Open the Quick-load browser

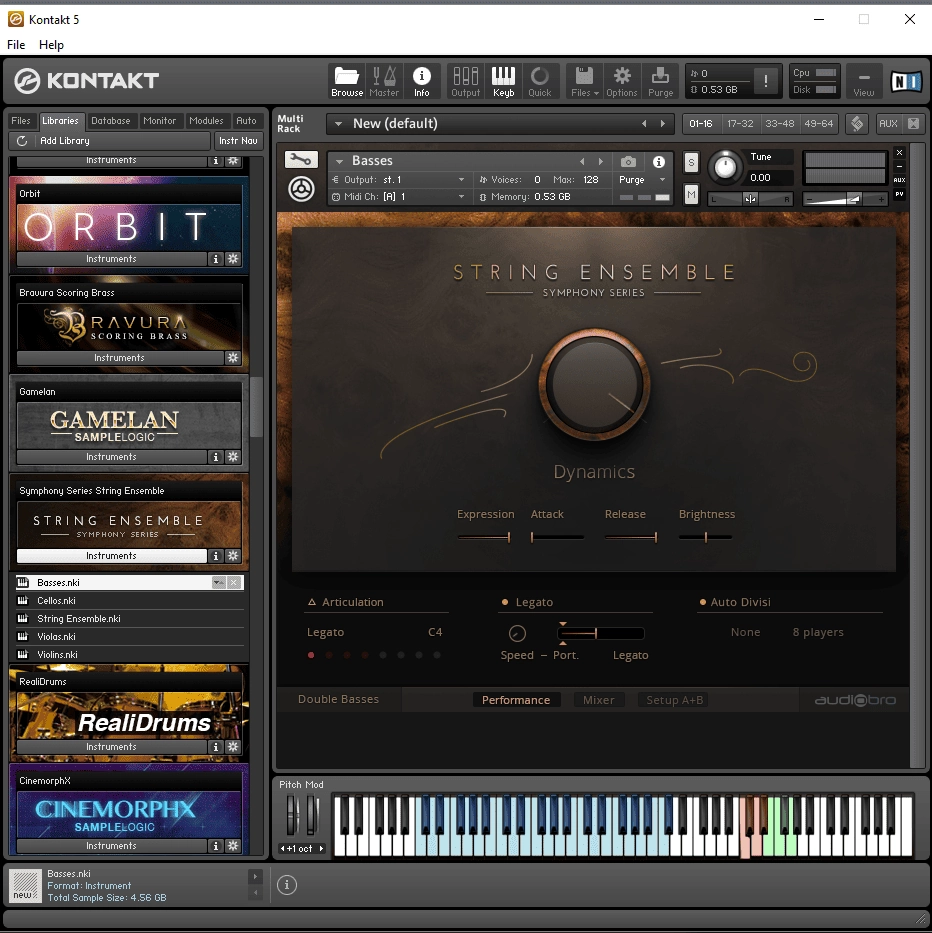540,81
